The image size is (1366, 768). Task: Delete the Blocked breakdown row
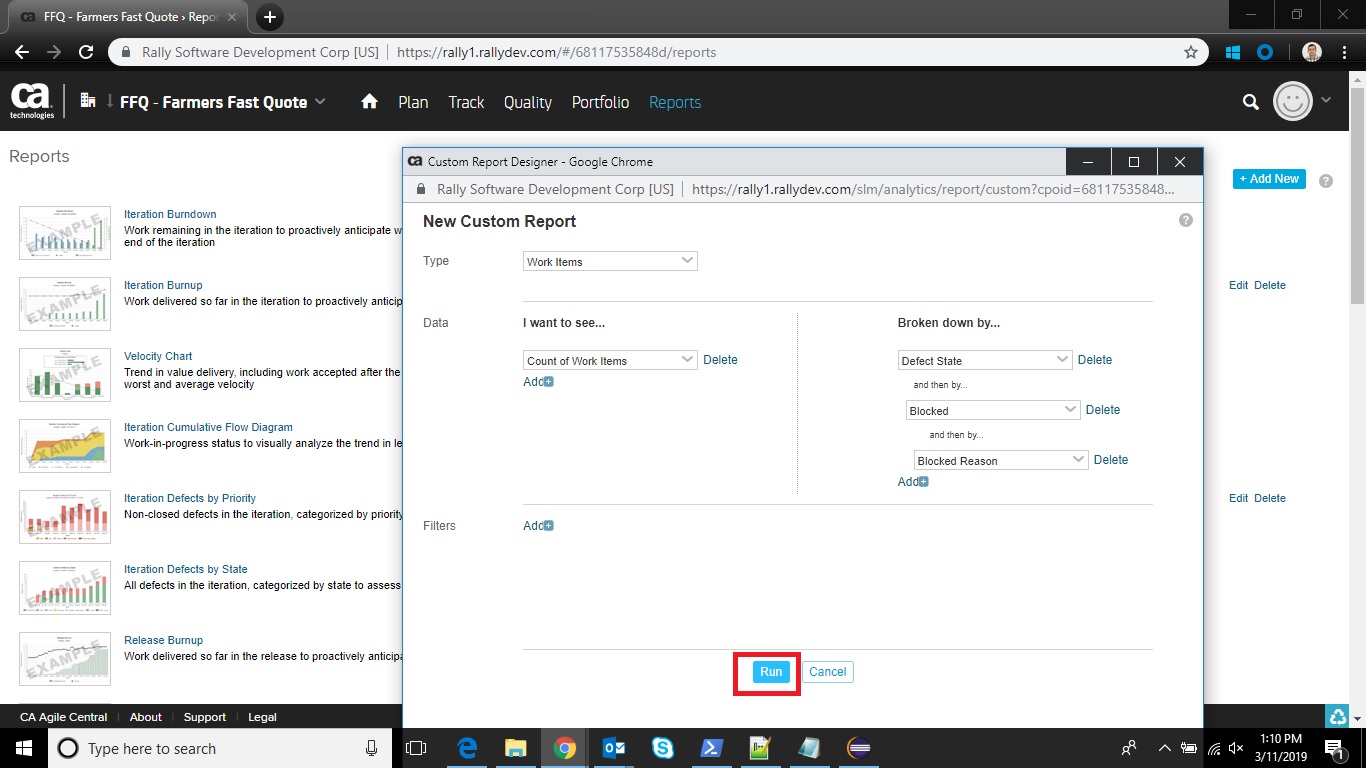[1103, 410]
